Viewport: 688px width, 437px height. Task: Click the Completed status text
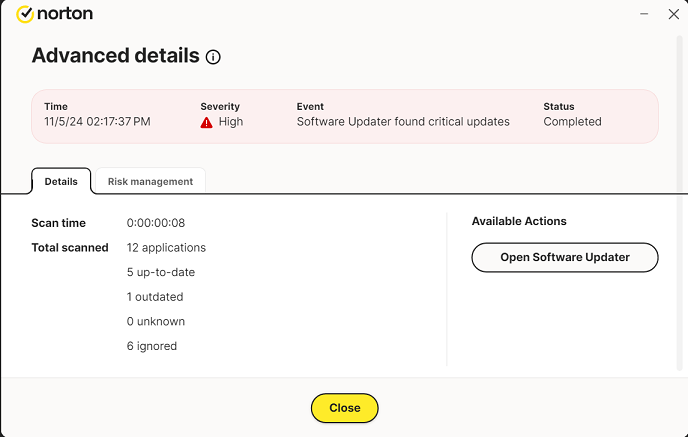[x=572, y=122]
